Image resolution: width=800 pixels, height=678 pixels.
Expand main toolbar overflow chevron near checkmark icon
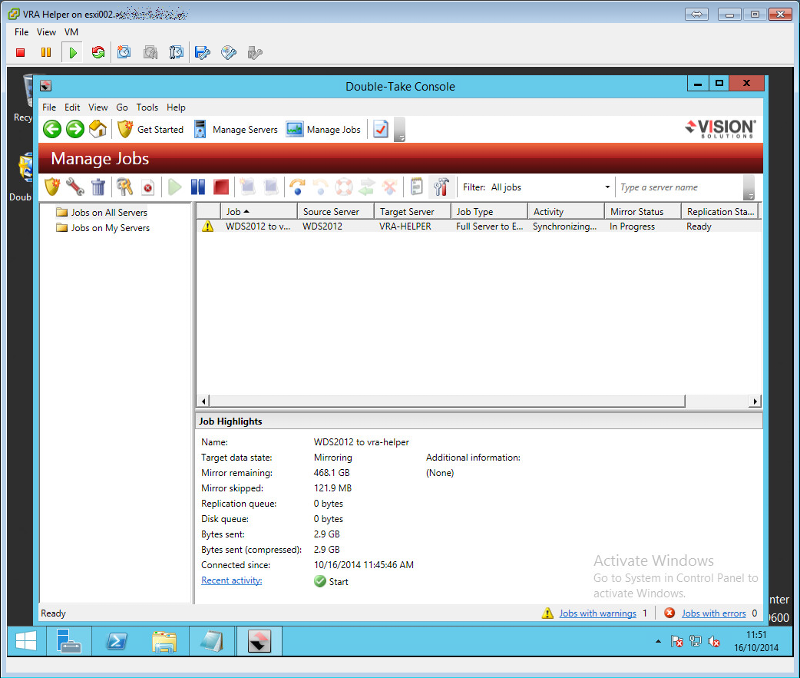pos(400,130)
